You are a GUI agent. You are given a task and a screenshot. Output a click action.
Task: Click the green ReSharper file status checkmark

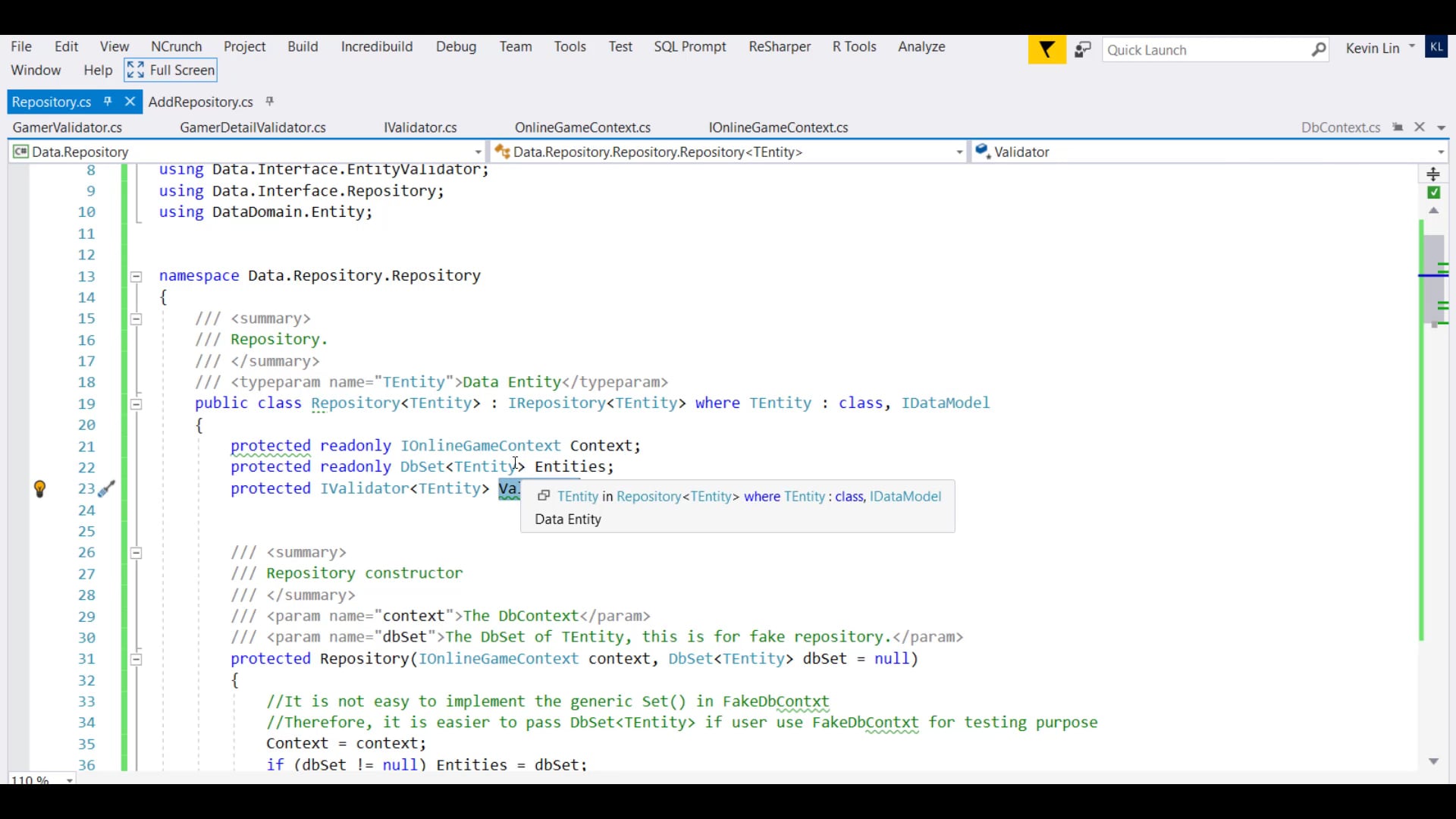point(1435,192)
